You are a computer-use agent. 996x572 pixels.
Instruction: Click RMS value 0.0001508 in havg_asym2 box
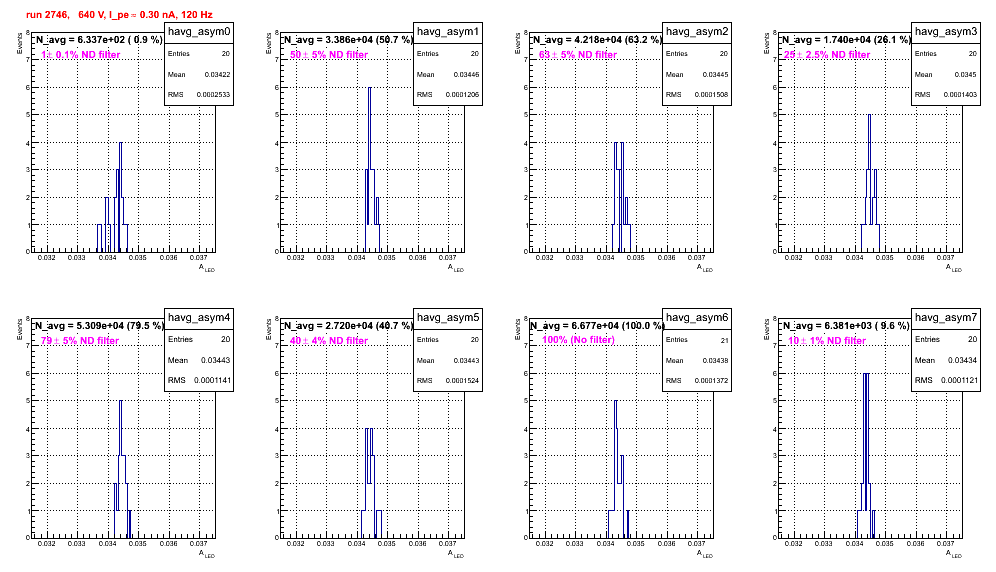(711, 95)
